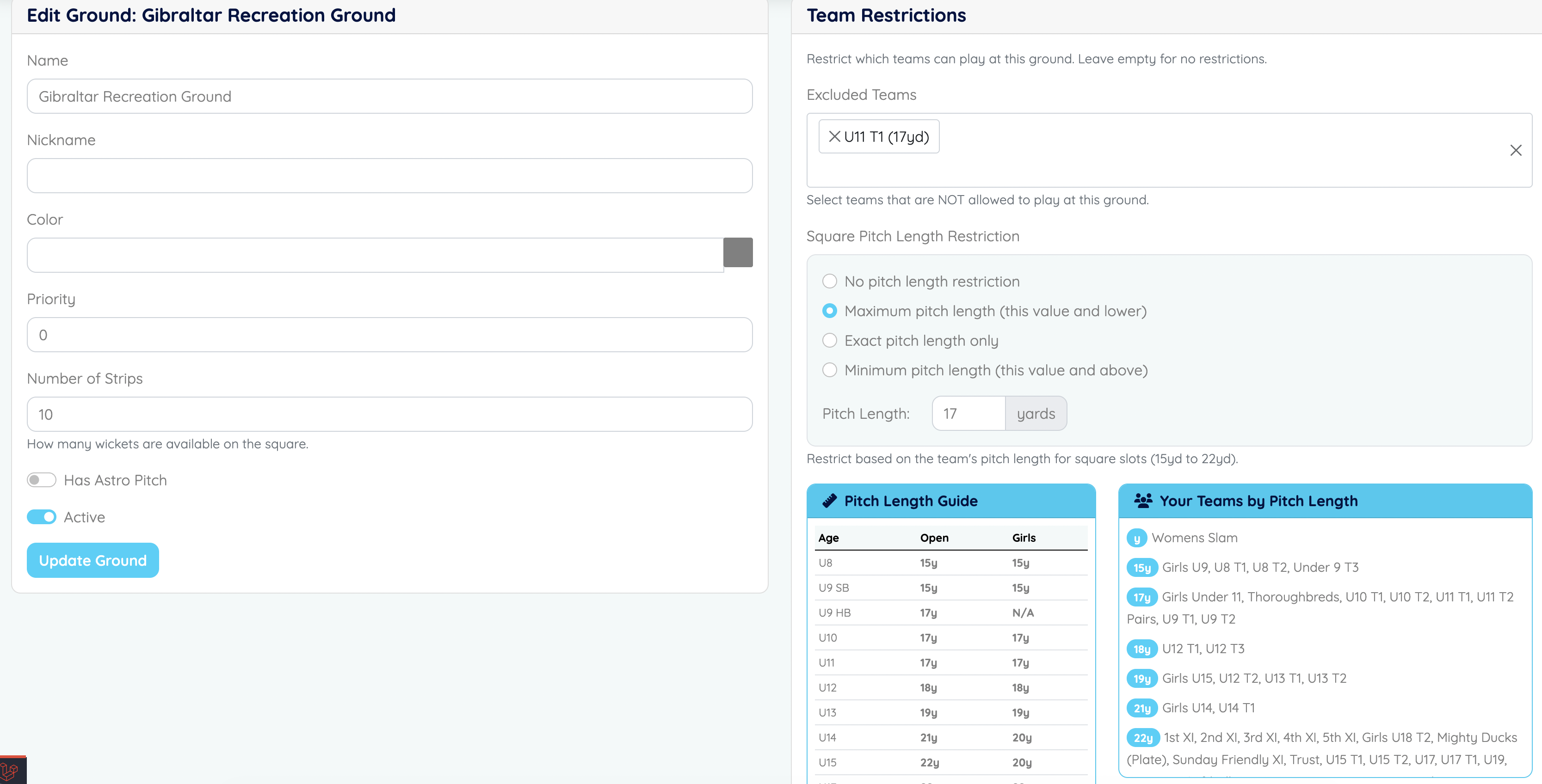Click the Priority input field

(389, 335)
